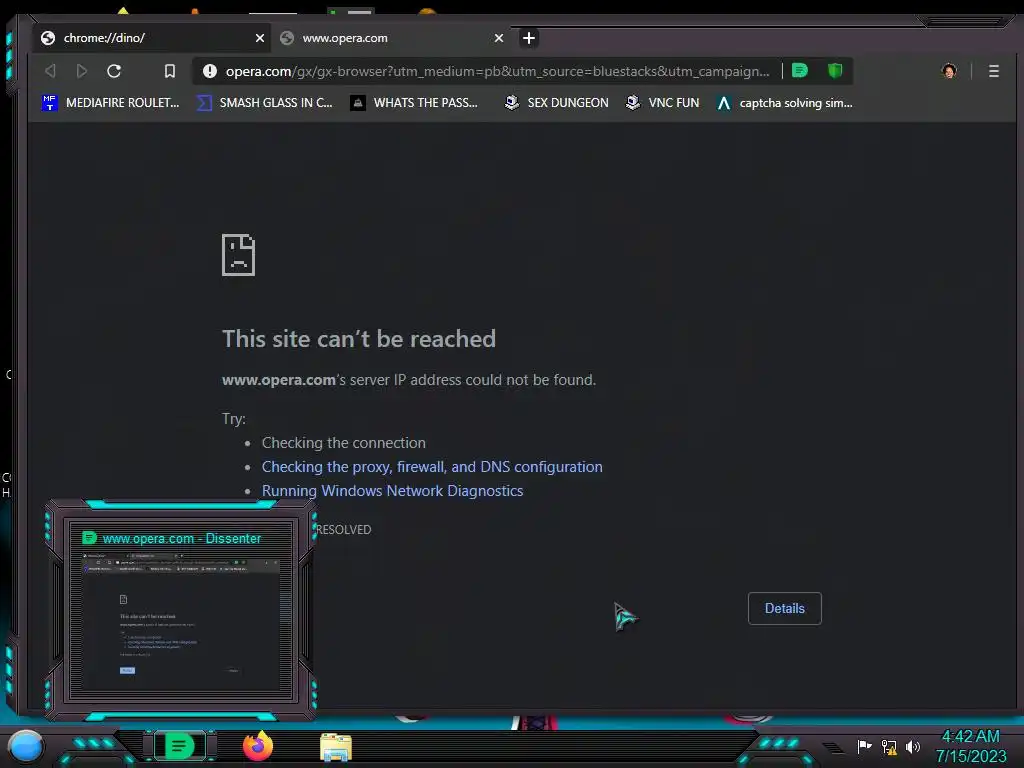Image resolution: width=1024 pixels, height=768 pixels.
Task: Open the WHATS THE PASS... bookmark
Action: [413, 103]
